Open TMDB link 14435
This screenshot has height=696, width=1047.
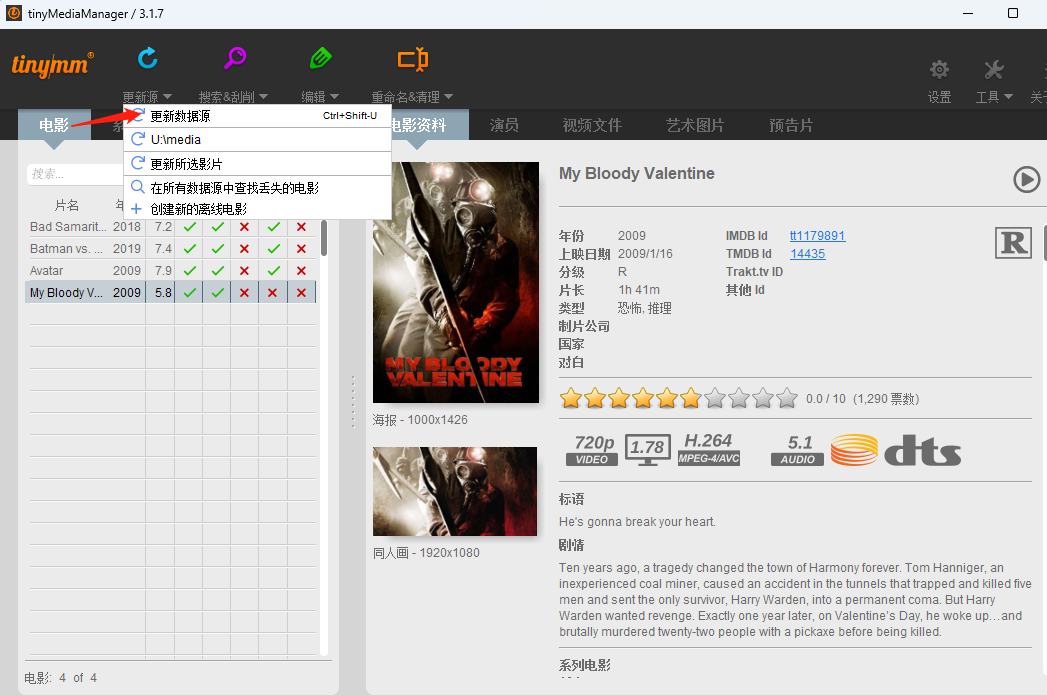pos(807,254)
